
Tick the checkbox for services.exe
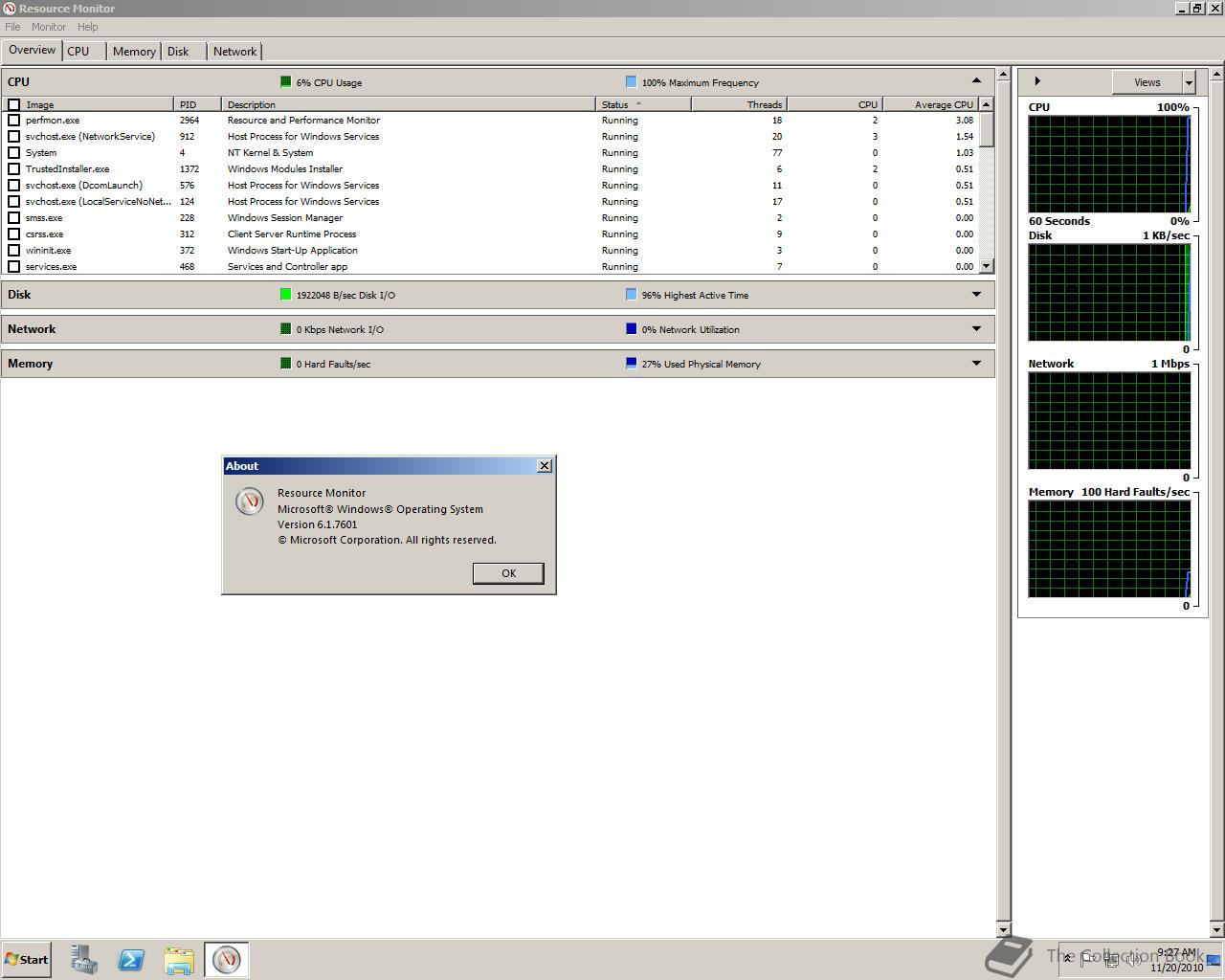coord(14,267)
